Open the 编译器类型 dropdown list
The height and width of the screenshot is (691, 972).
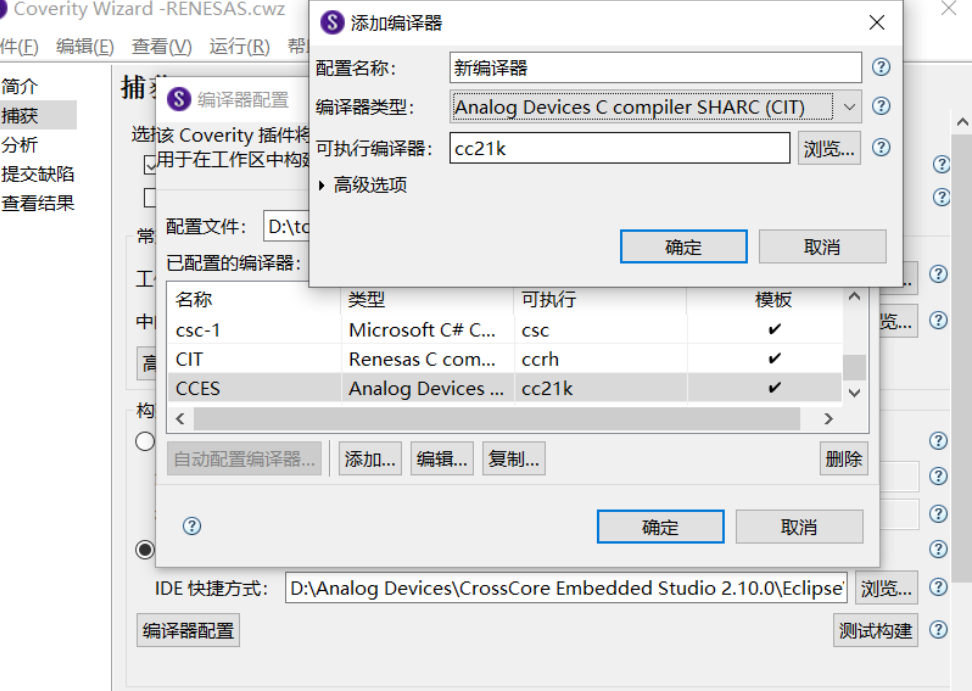click(x=849, y=107)
